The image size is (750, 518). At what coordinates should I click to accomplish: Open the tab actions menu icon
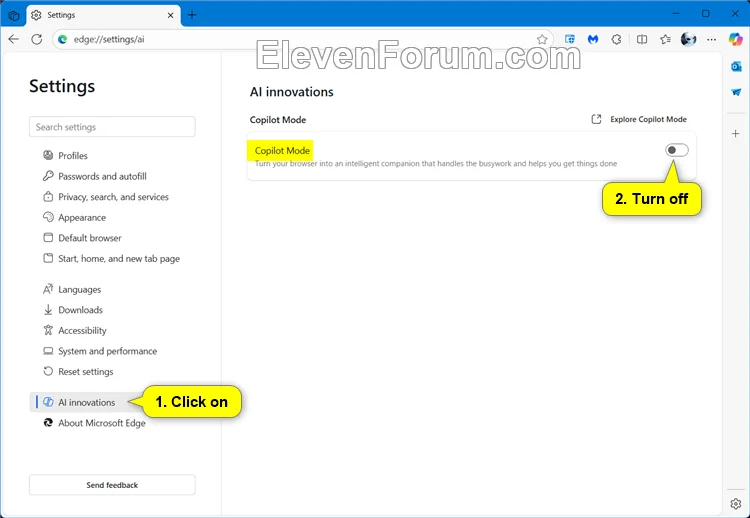click(13, 15)
